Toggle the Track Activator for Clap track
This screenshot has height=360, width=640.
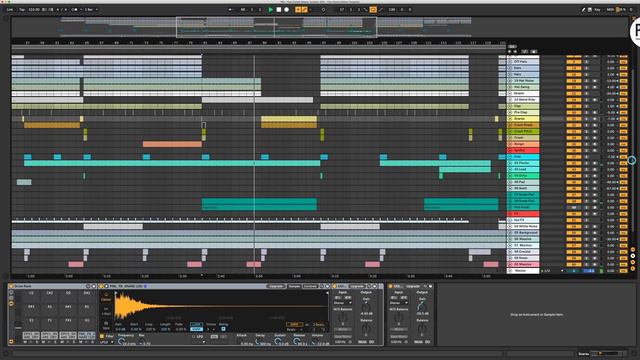[x=573, y=106]
